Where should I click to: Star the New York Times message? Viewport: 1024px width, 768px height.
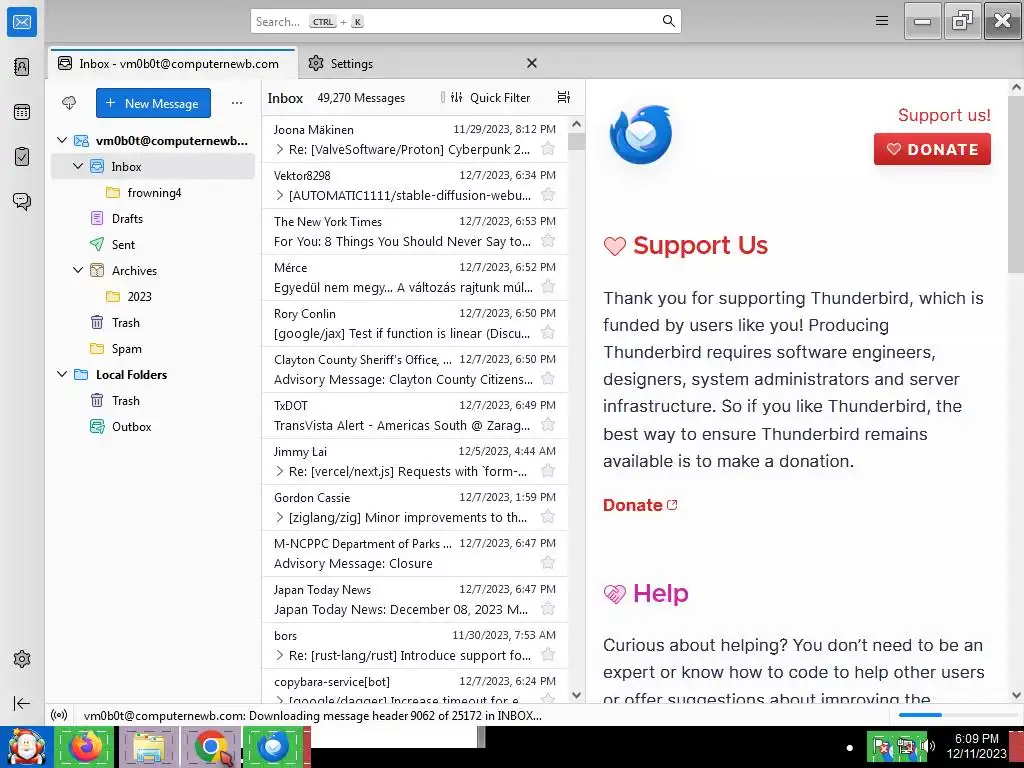[x=548, y=241]
